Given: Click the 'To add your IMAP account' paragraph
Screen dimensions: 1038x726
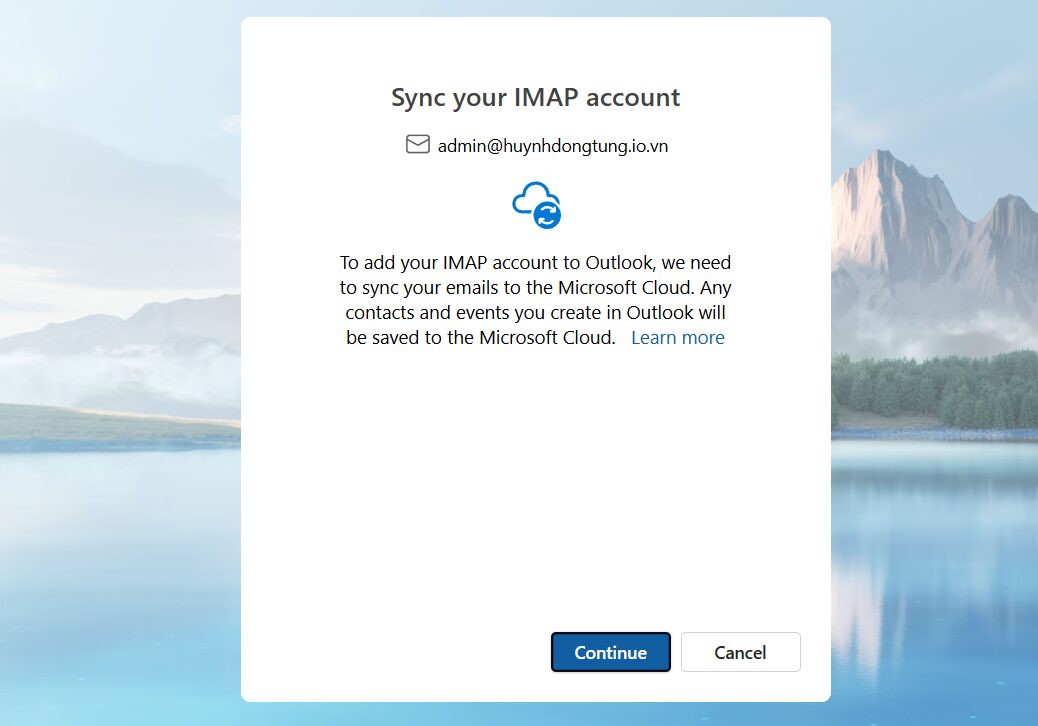Looking at the screenshot, I should point(536,300).
